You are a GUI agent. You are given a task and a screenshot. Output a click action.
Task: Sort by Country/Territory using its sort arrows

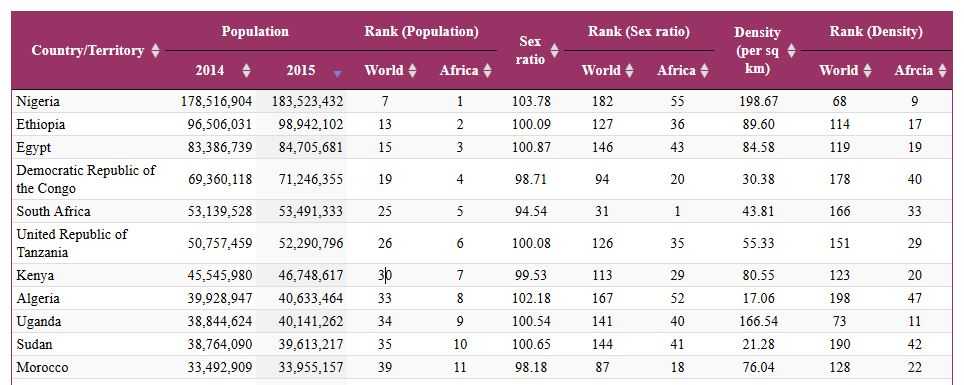point(155,50)
